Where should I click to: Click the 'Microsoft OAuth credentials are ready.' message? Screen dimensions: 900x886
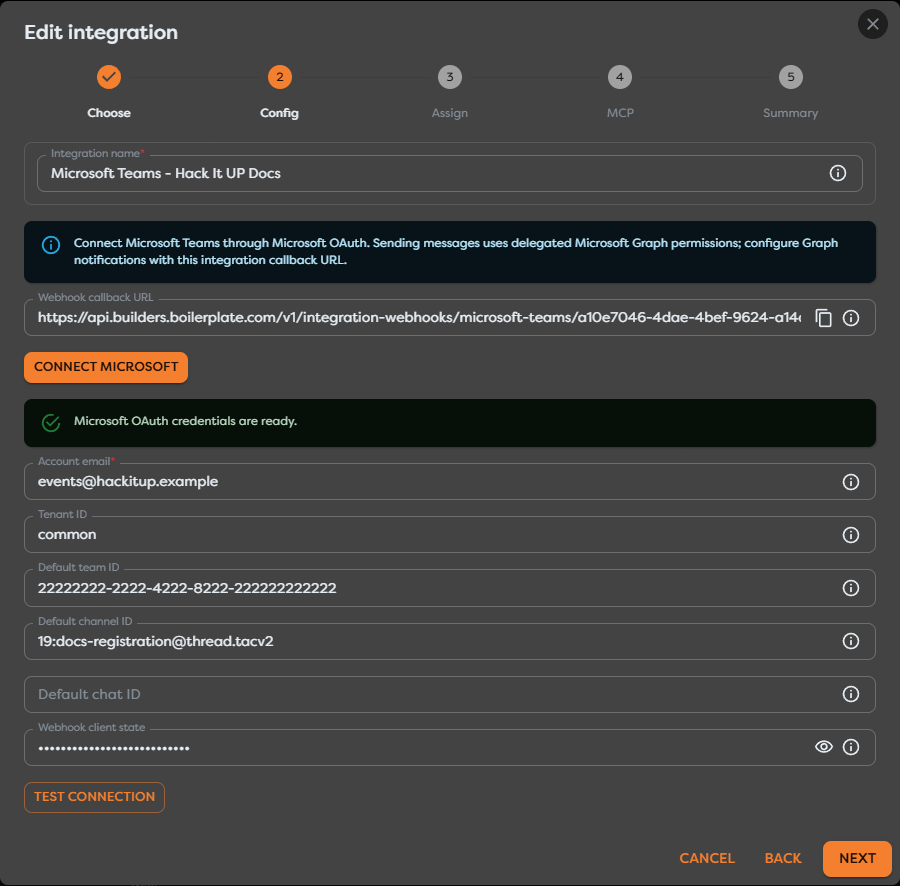(x=185, y=421)
